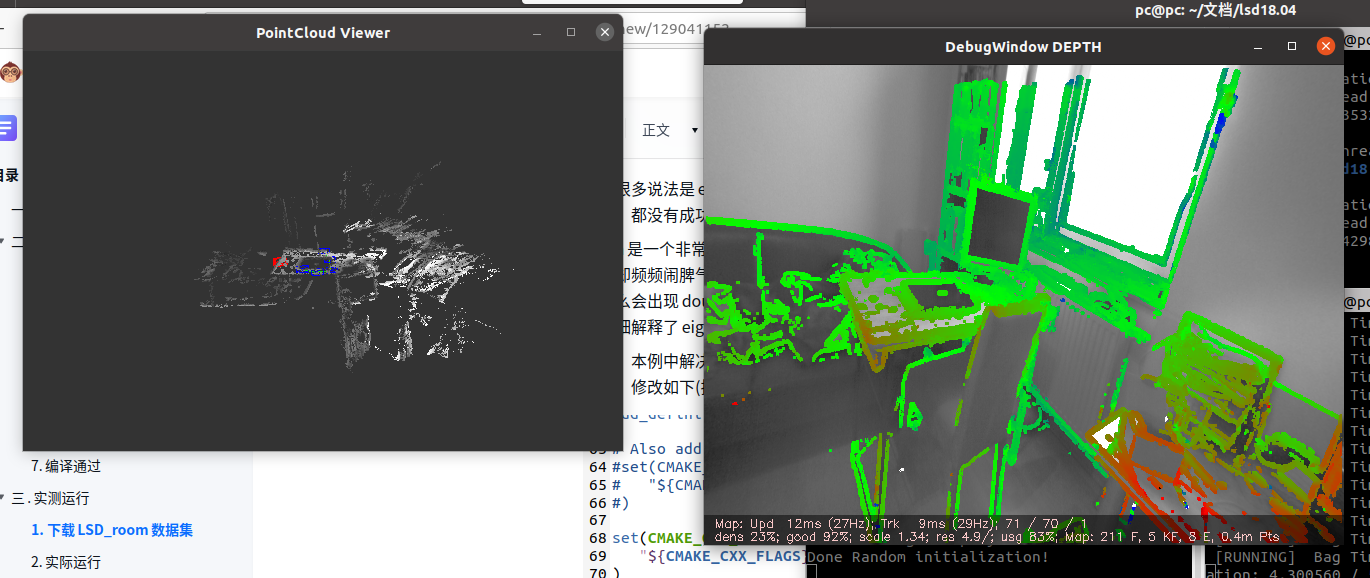The height and width of the screenshot is (578, 1370).
Task: Maximize the DebugWindow DEPTH window
Action: point(1290,46)
